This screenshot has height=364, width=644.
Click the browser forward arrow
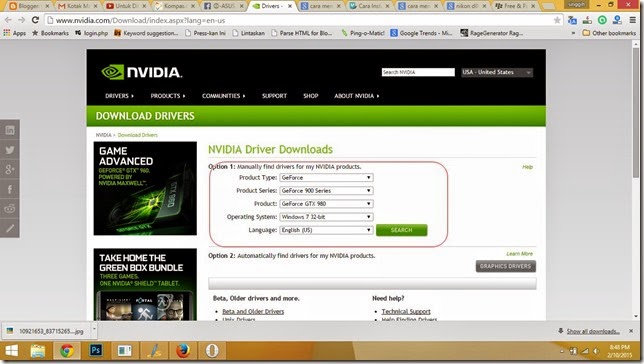click(21, 20)
